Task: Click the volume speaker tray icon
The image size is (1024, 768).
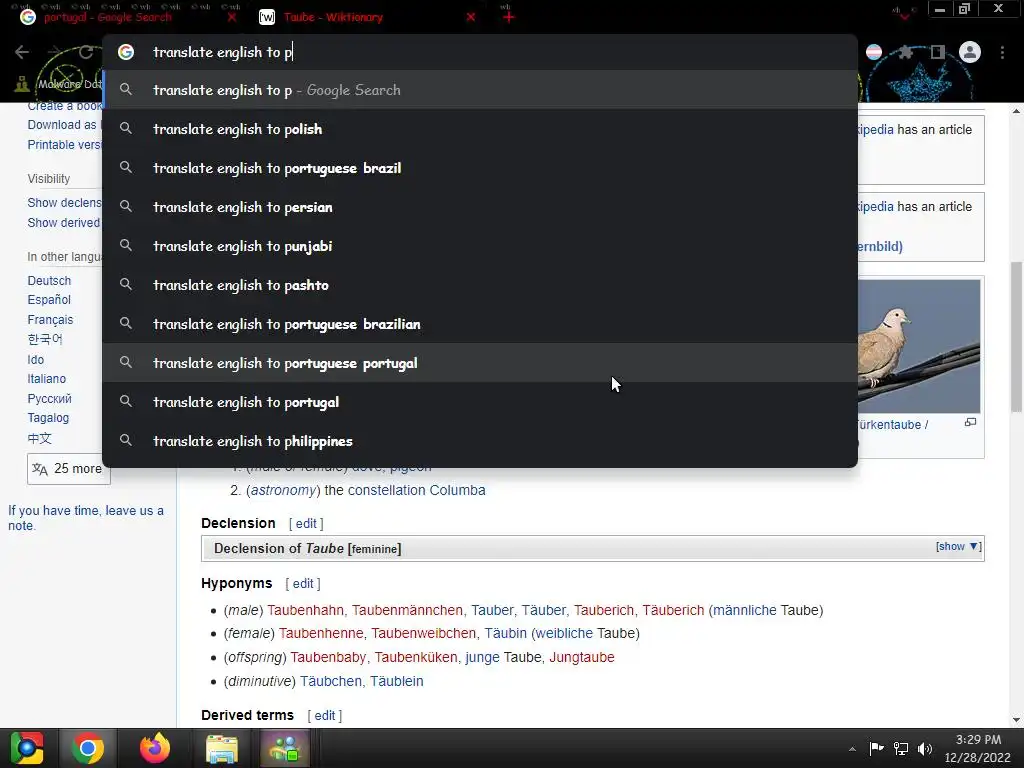Action: pyautogui.click(x=925, y=749)
